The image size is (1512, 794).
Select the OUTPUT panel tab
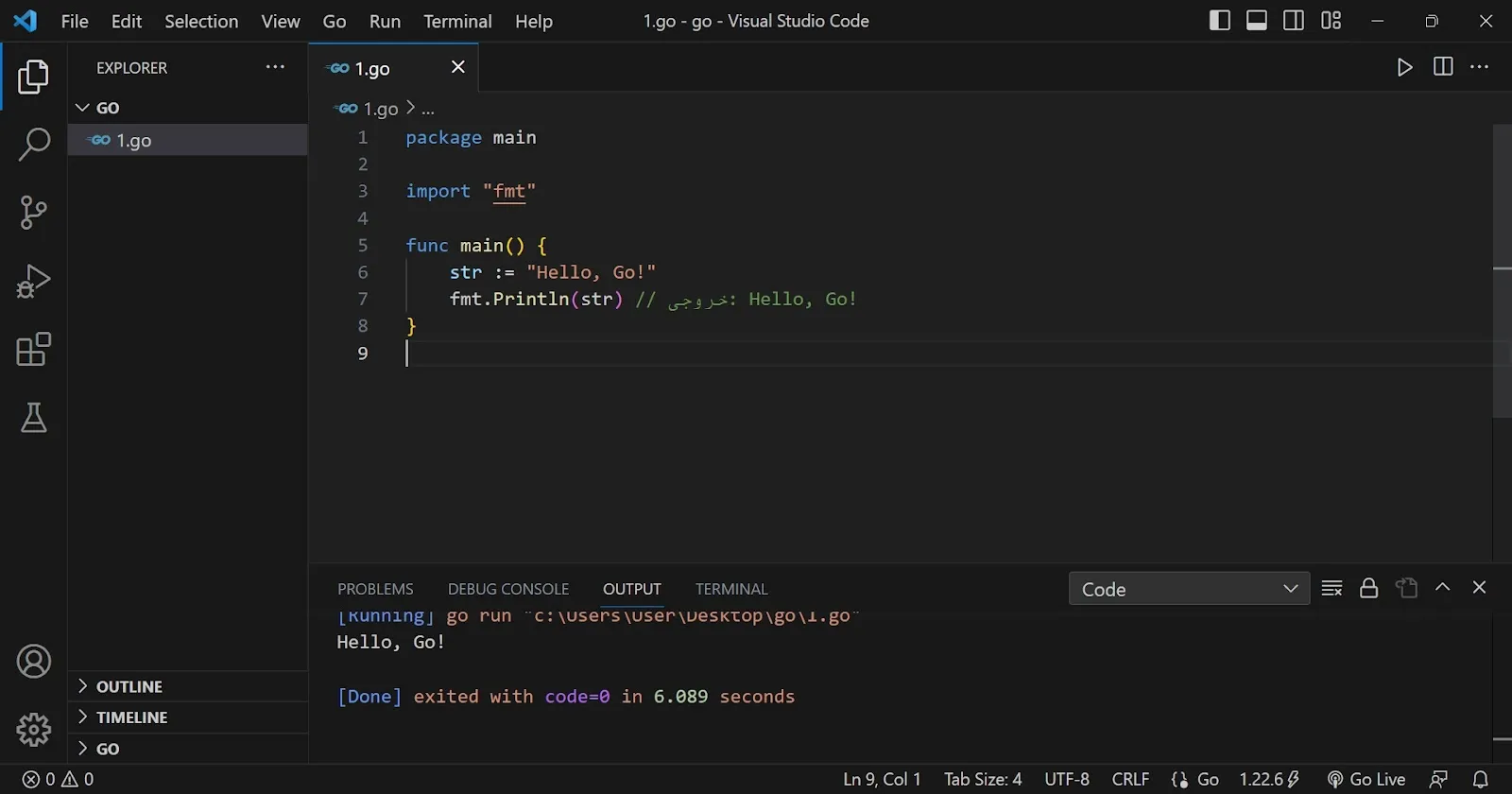click(632, 588)
